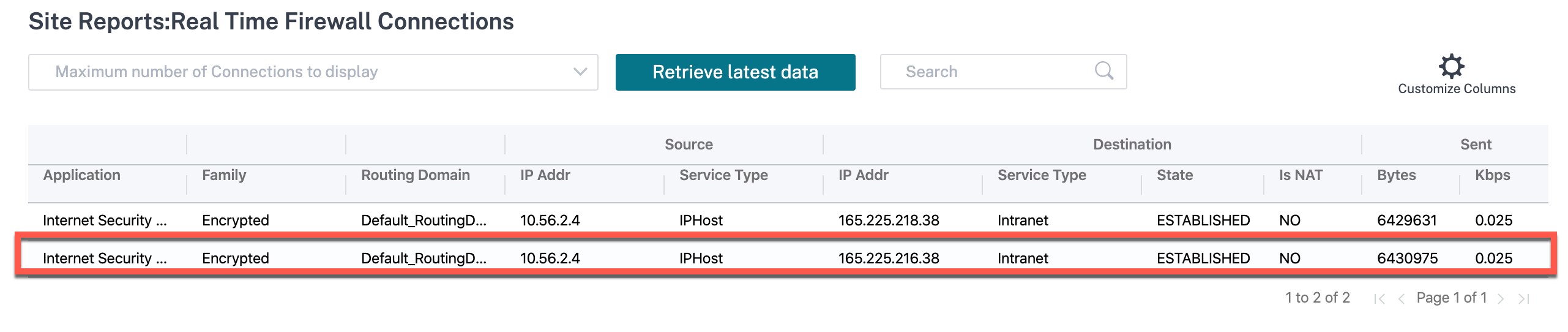Click Default_RoutingD... in 165.225.218.38 row

[x=424, y=221]
